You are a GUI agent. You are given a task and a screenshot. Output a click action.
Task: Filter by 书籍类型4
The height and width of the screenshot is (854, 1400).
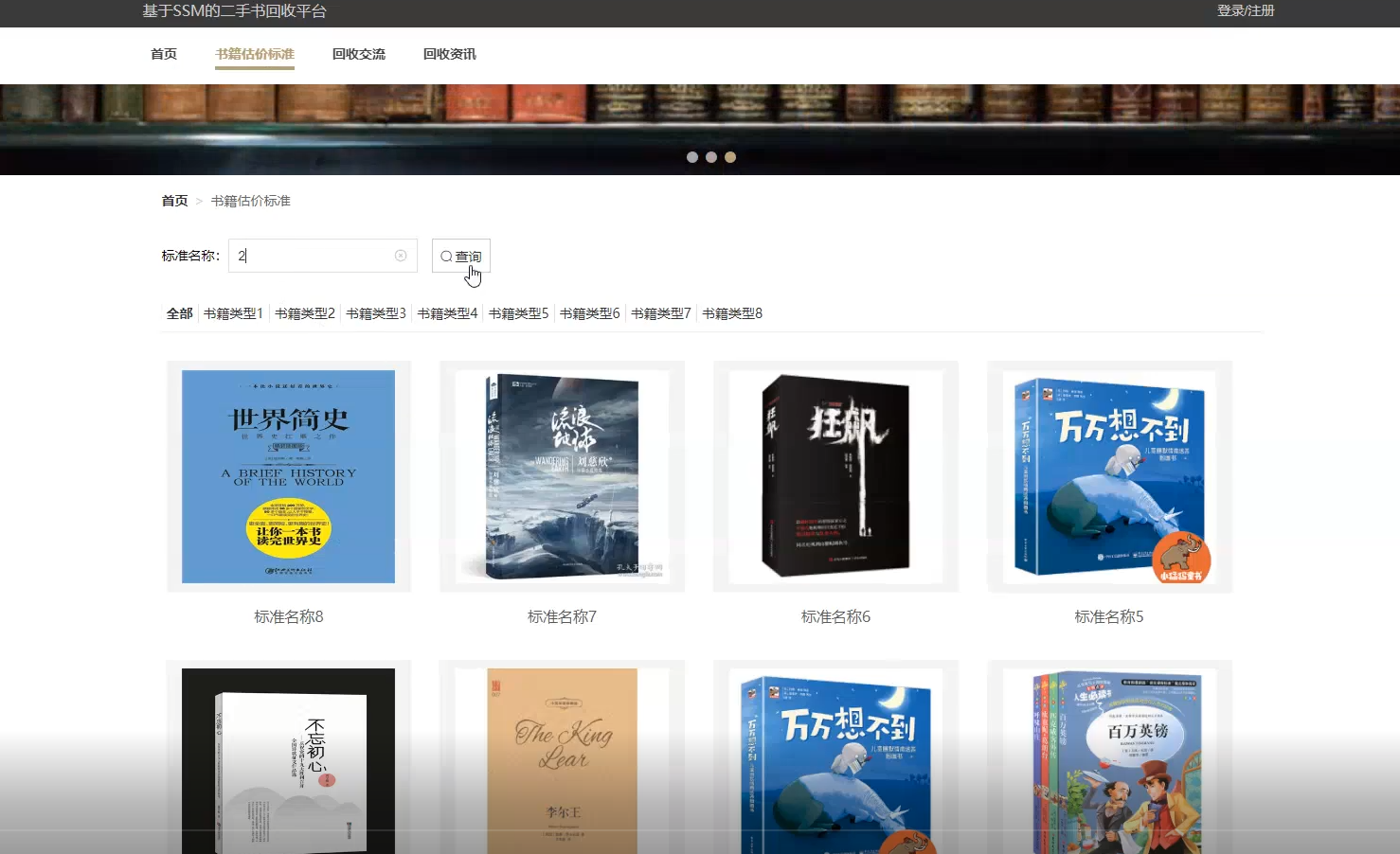[447, 313]
